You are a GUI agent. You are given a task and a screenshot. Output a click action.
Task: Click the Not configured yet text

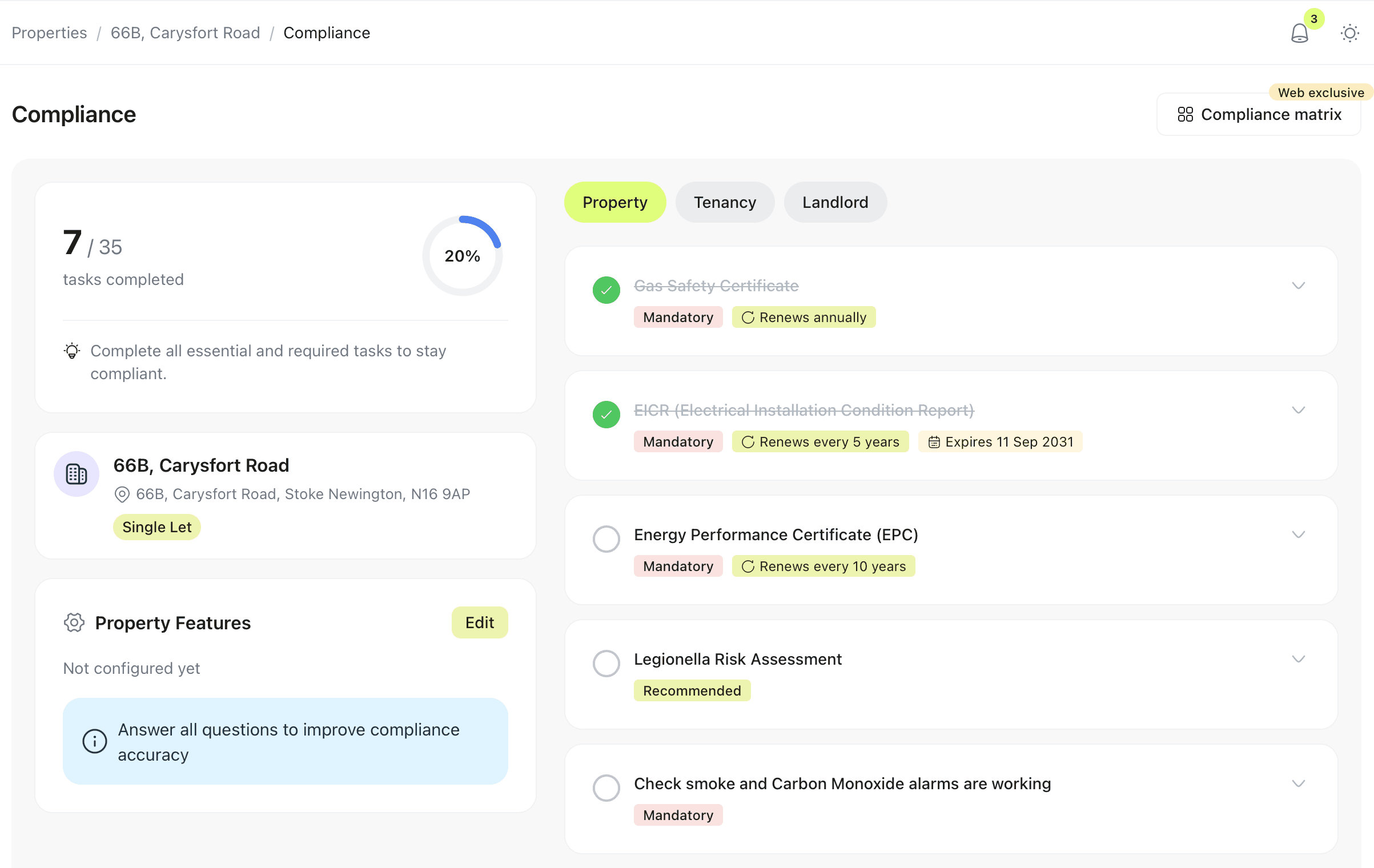131,668
